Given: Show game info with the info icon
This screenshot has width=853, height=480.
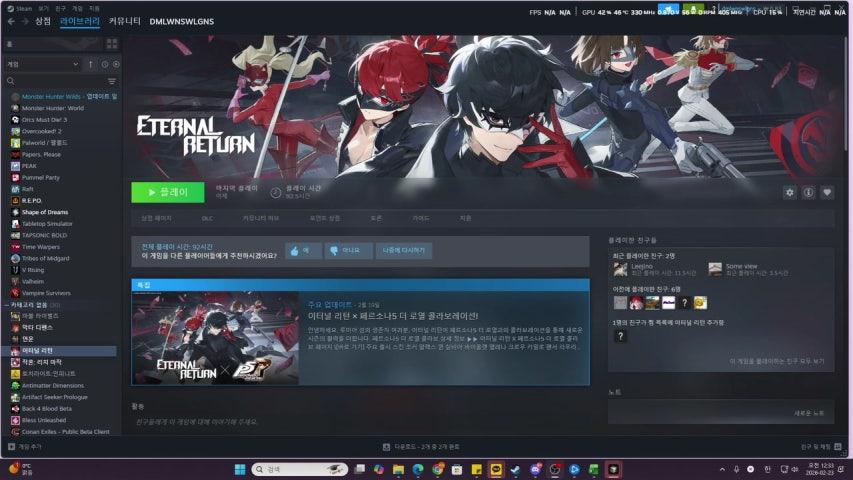Looking at the screenshot, I should pyautogui.click(x=808, y=192).
